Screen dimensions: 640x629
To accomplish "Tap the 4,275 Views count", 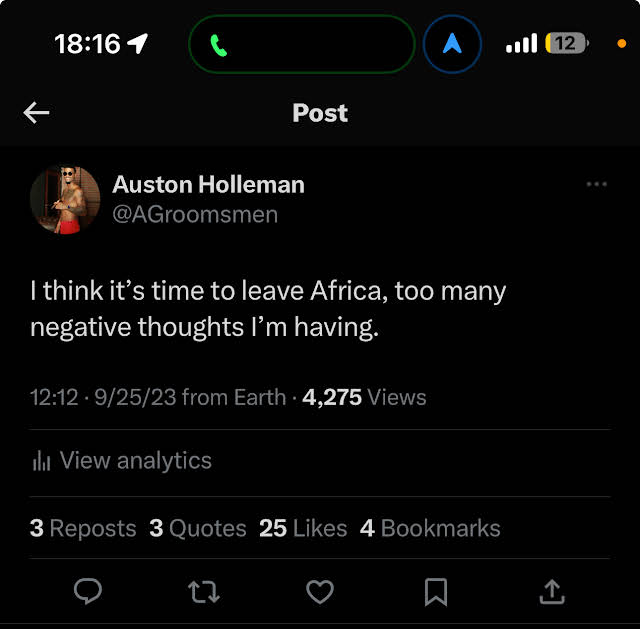I will [364, 397].
